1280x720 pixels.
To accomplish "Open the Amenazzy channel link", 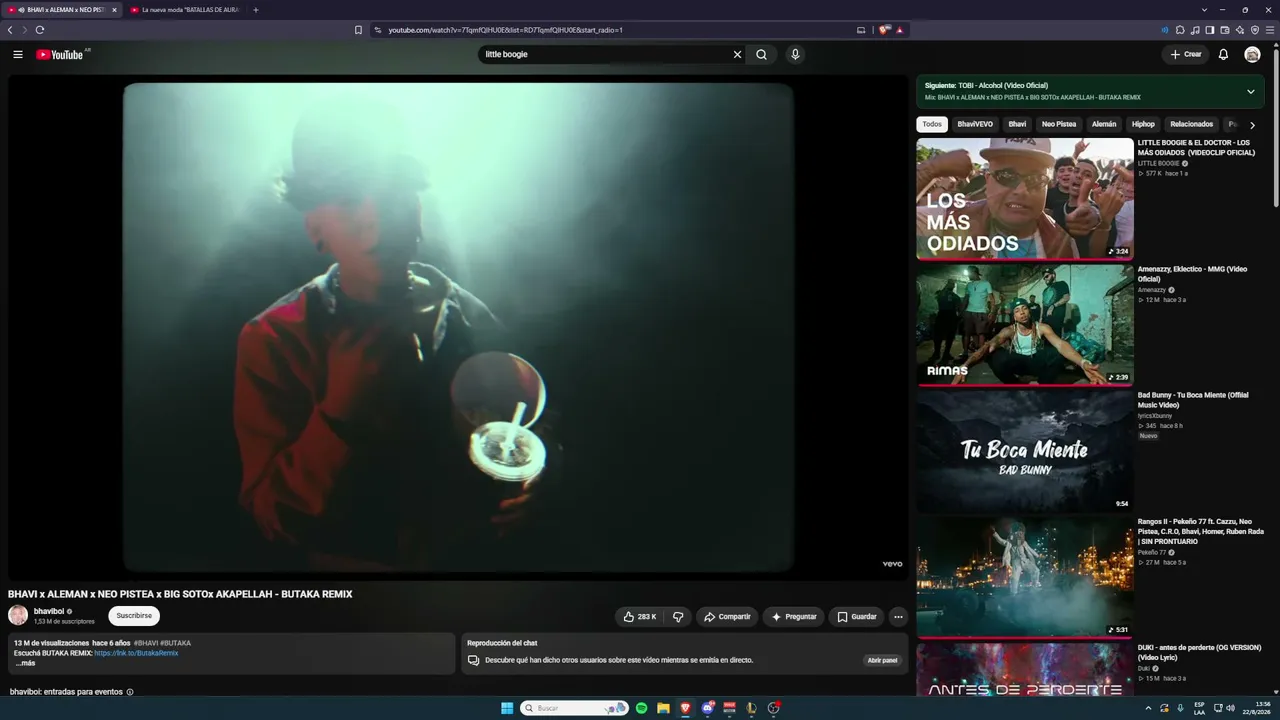I will 1151,290.
